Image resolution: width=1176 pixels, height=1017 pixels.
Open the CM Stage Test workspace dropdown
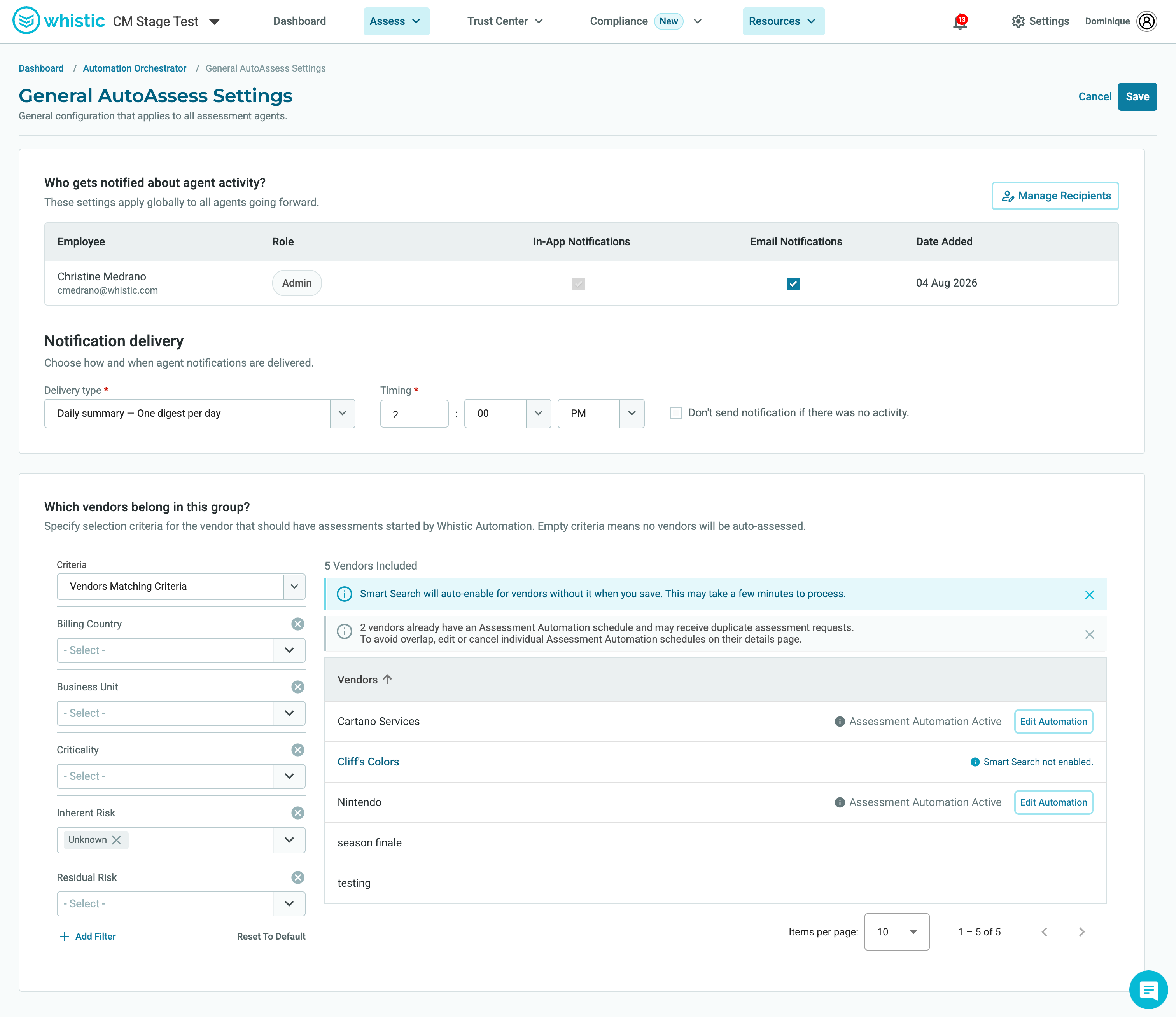click(x=215, y=21)
